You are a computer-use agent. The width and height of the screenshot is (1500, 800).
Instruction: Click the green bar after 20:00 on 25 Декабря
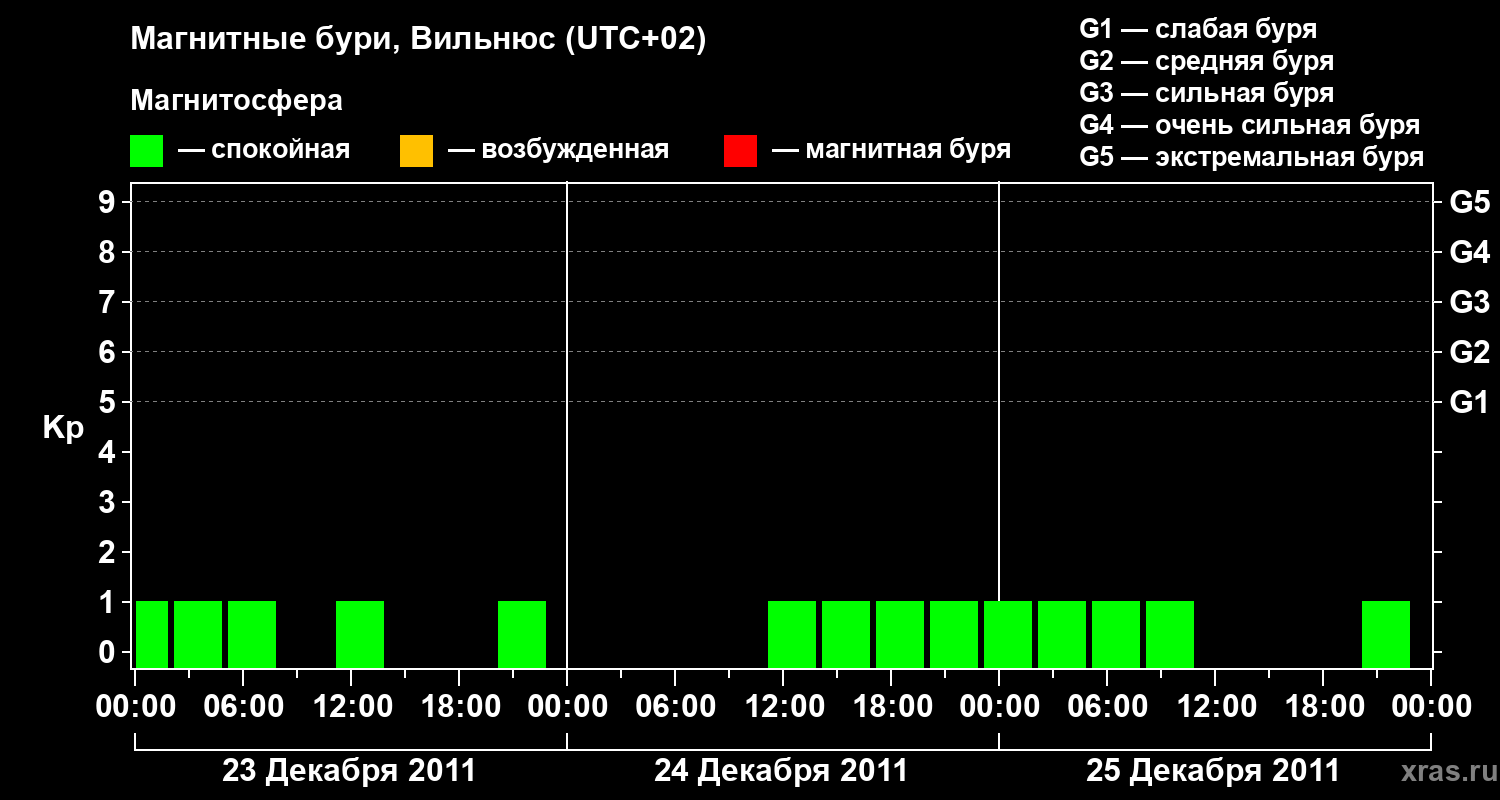click(x=1386, y=634)
